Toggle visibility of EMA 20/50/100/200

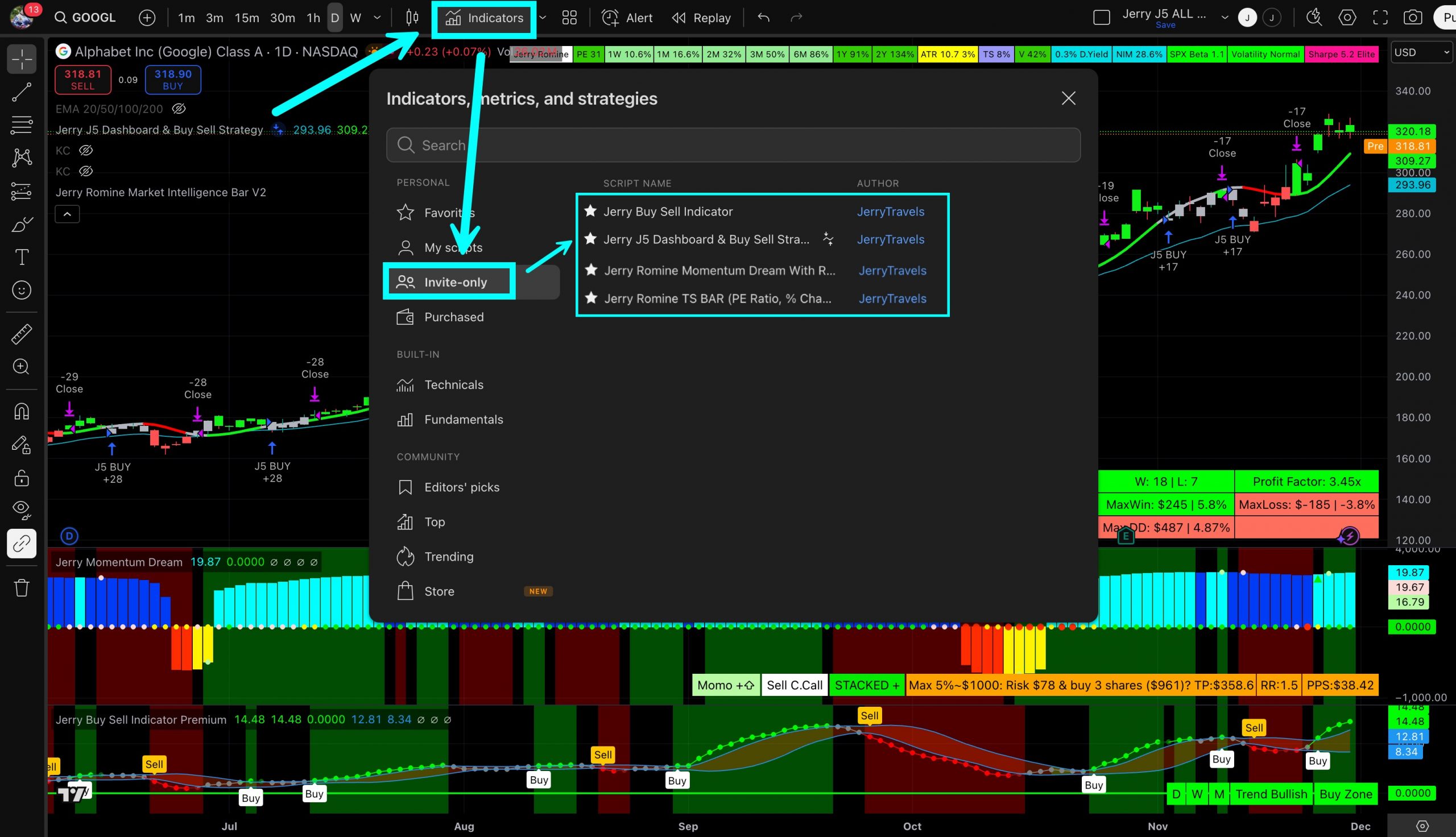click(x=179, y=109)
